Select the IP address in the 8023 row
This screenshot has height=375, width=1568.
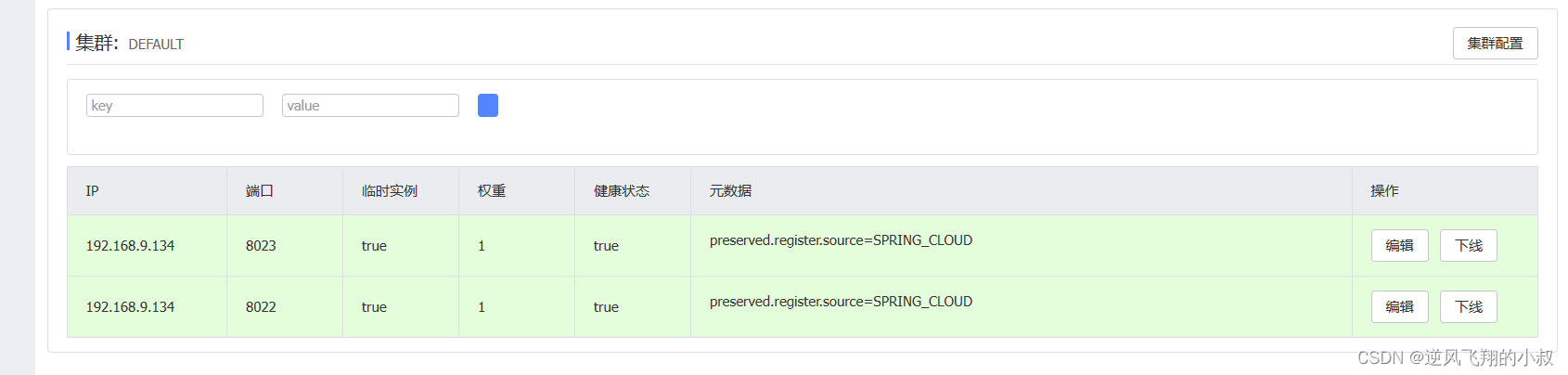[130, 246]
